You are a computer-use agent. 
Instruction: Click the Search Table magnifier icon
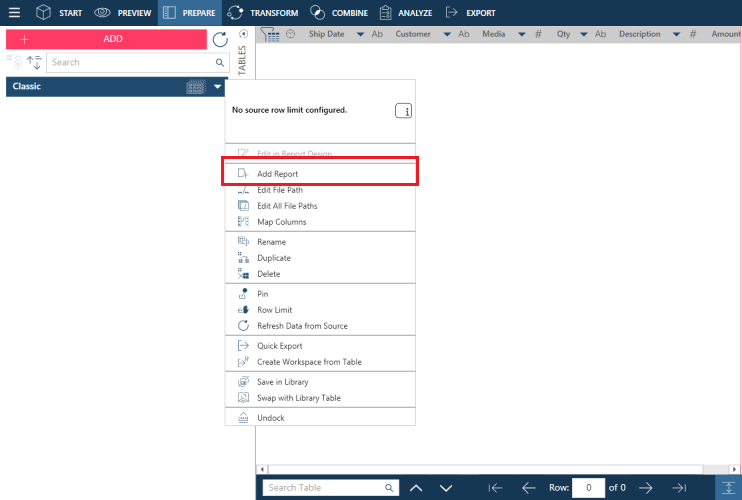click(389, 488)
